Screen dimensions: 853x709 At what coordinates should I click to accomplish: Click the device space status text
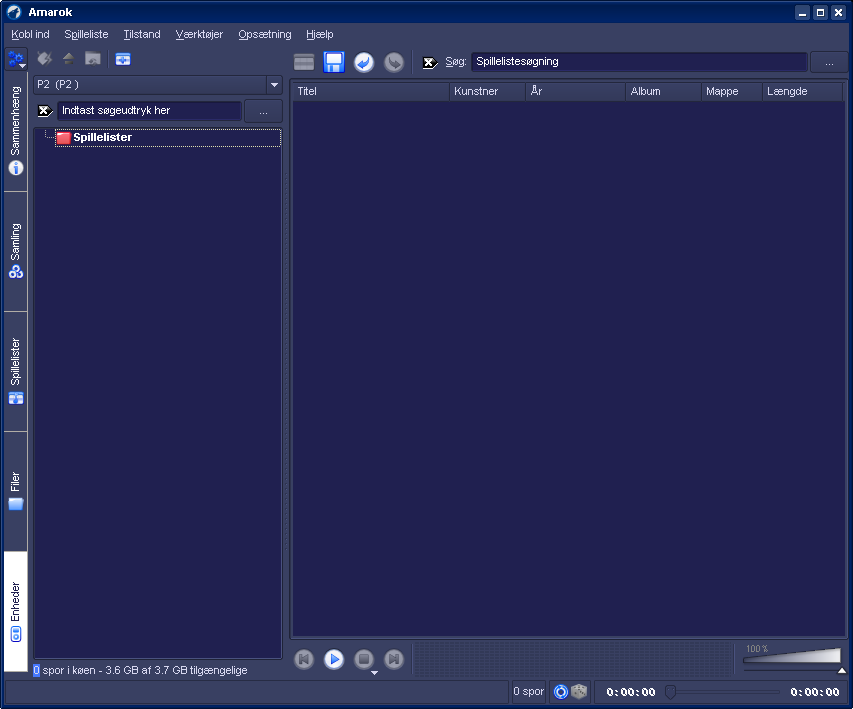[140, 670]
